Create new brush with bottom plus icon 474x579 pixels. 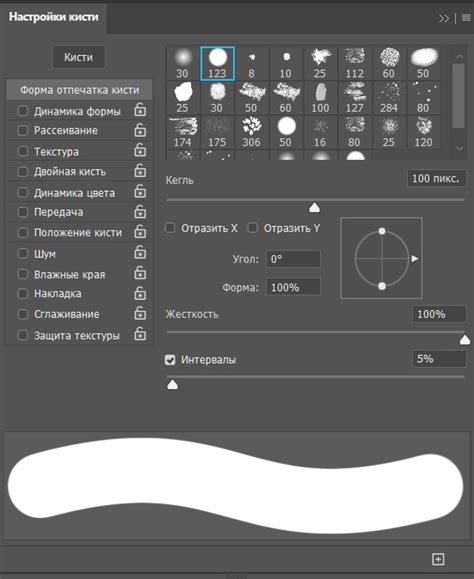[438, 559]
